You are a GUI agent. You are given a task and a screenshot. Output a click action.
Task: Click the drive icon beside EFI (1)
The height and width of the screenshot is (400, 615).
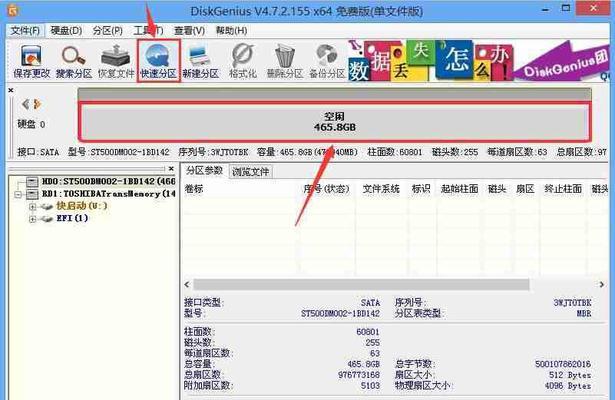pos(46,219)
